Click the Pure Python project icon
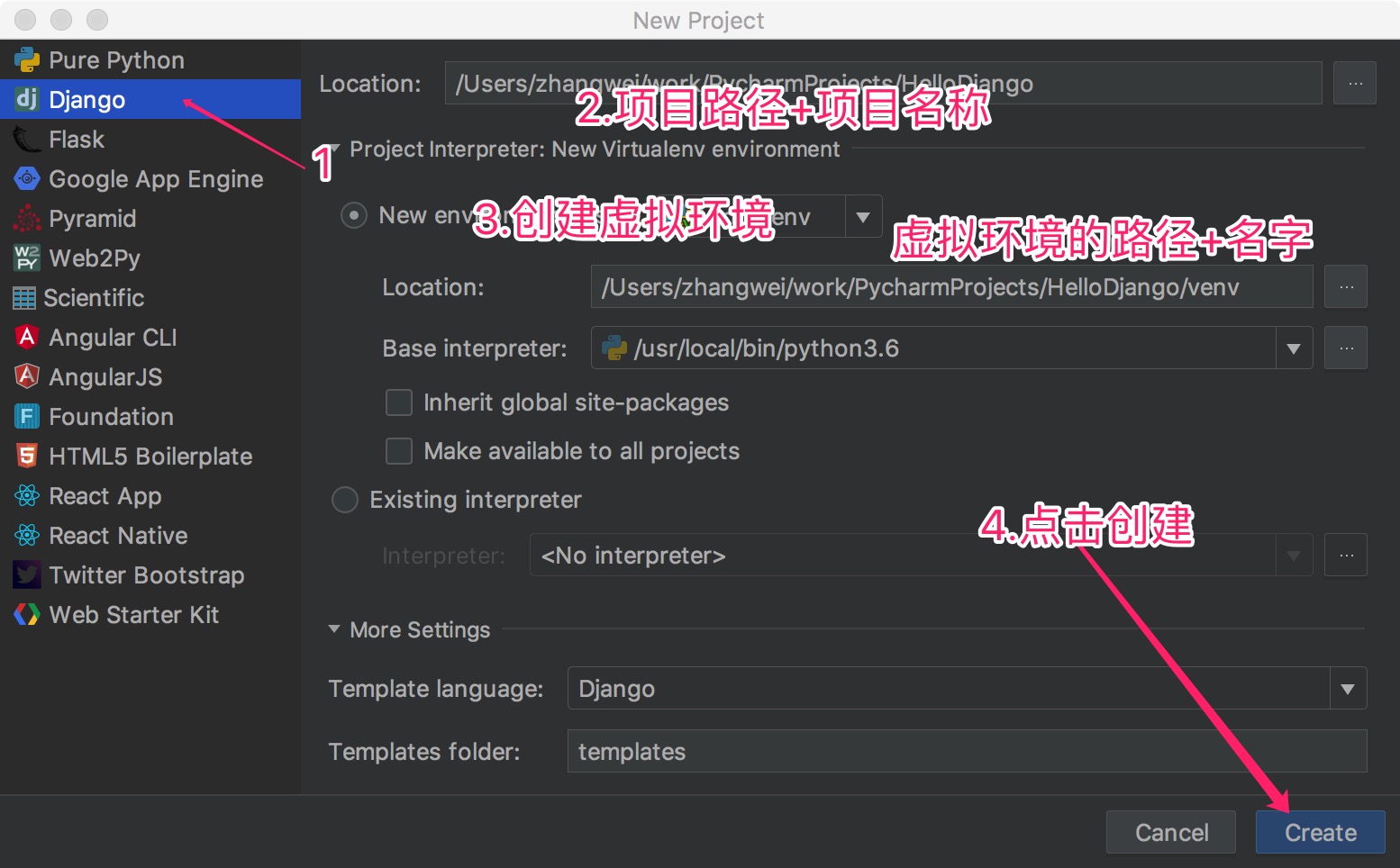1400x868 pixels. 27,60
